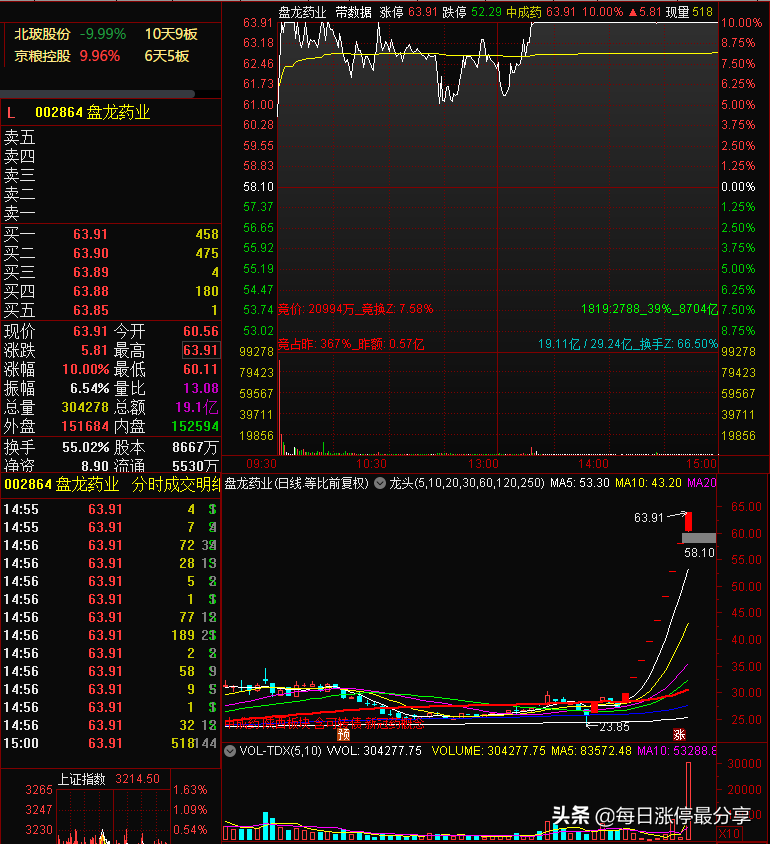Click the 最低 value 60.11
The width and height of the screenshot is (770, 844).
[201, 369]
